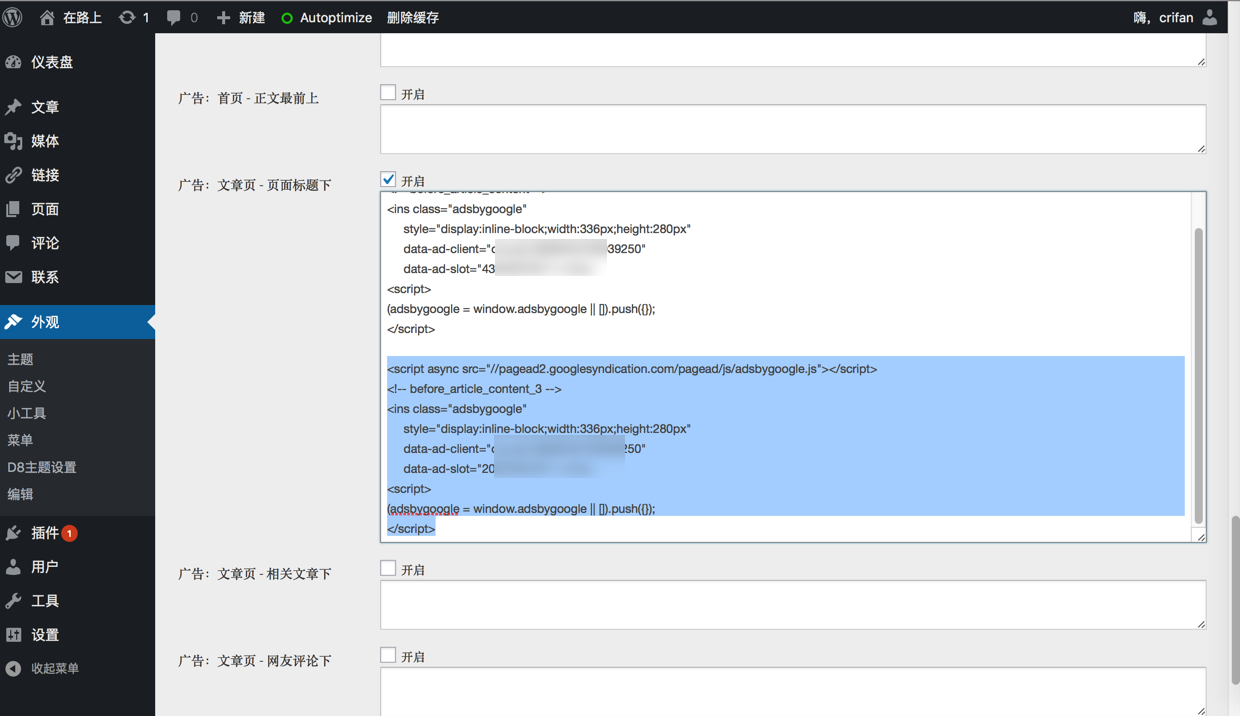Click the 评论 comment icon in sidebar
Viewport: 1240px width, 716px height.
coord(13,243)
